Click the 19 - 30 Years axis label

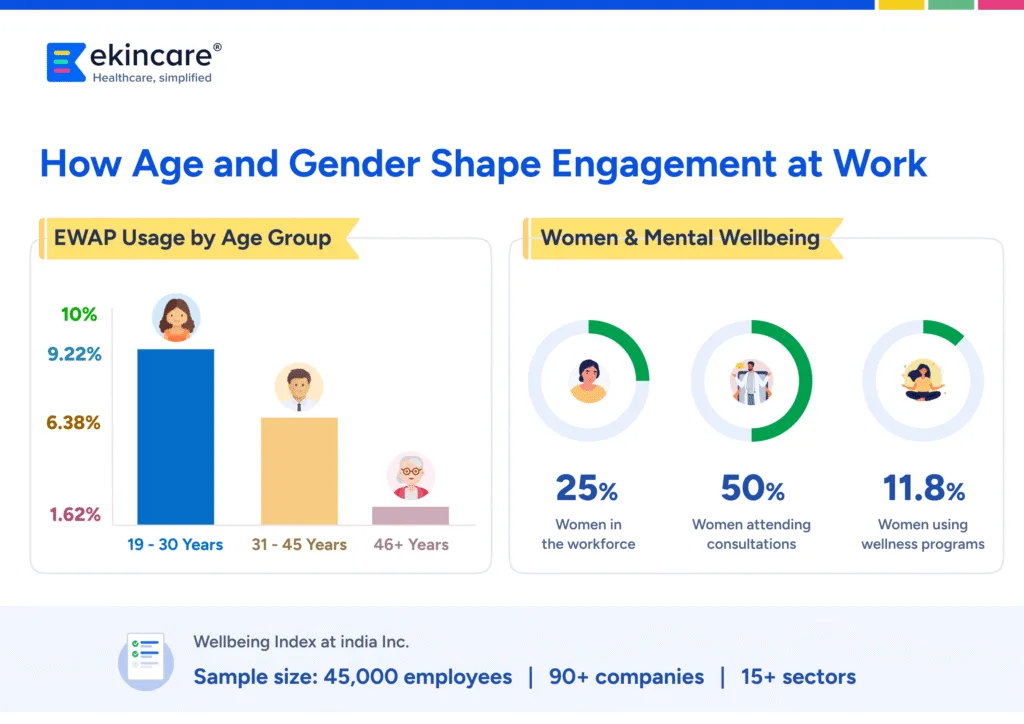[175, 545]
